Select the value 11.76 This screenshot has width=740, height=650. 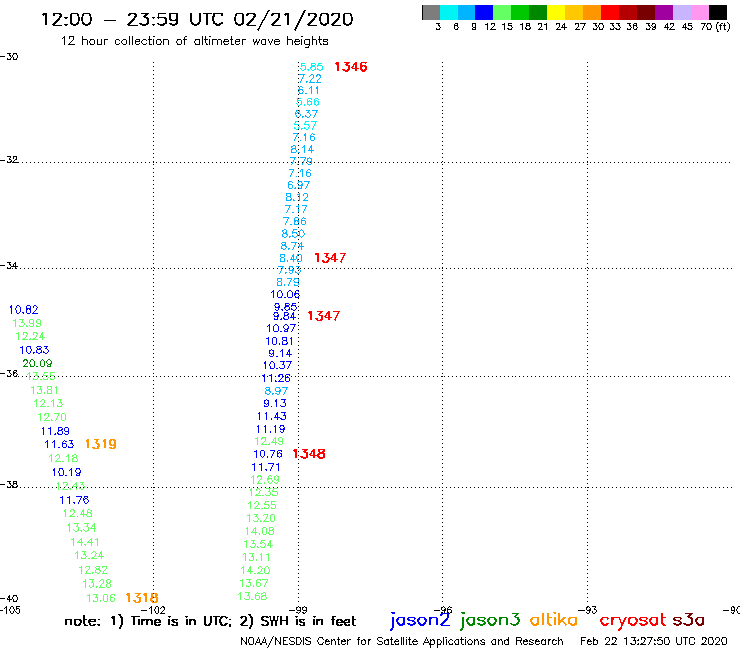[x=74, y=499]
